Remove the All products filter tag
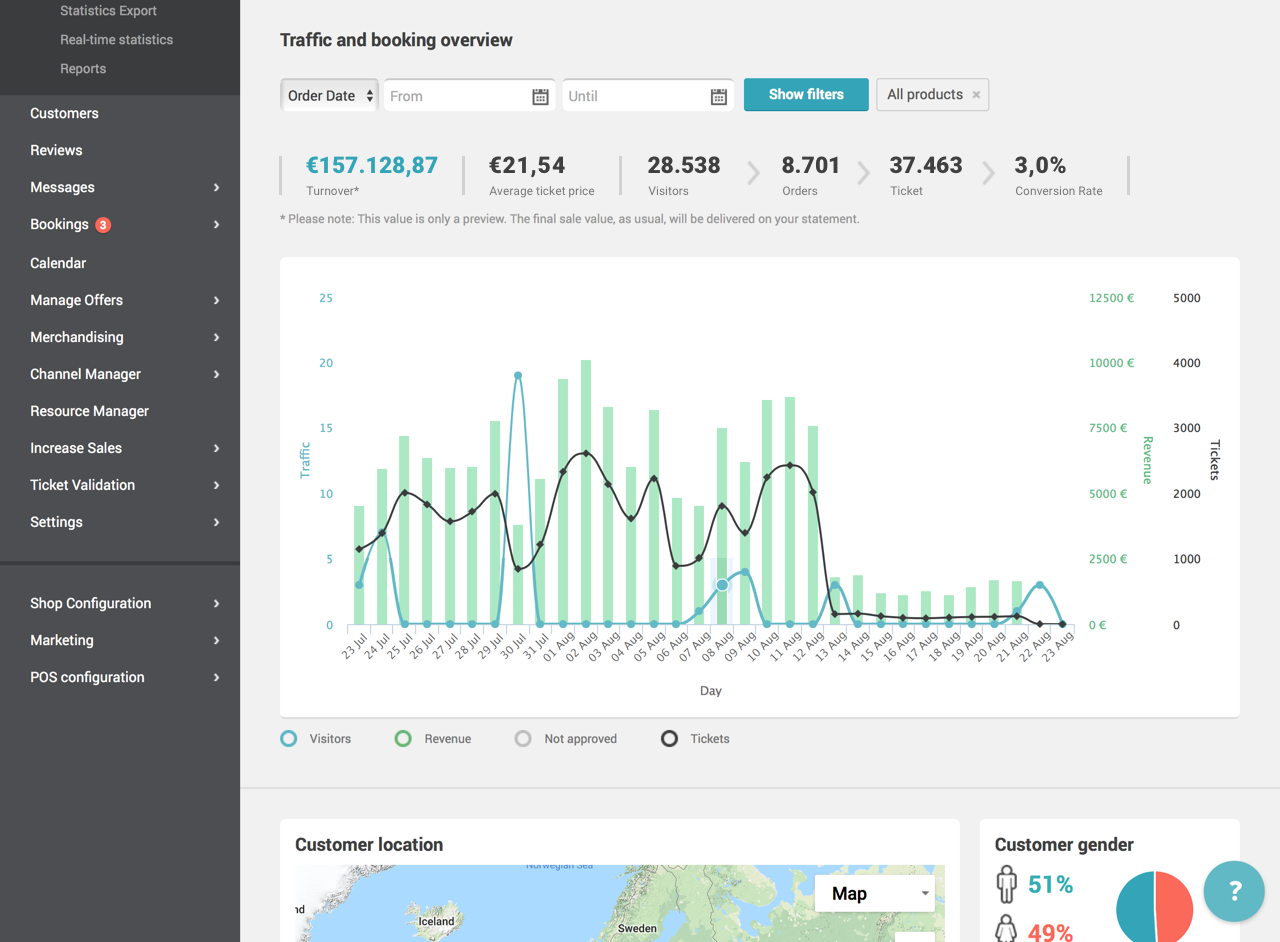The width and height of the screenshot is (1280, 942). pyautogui.click(x=976, y=95)
